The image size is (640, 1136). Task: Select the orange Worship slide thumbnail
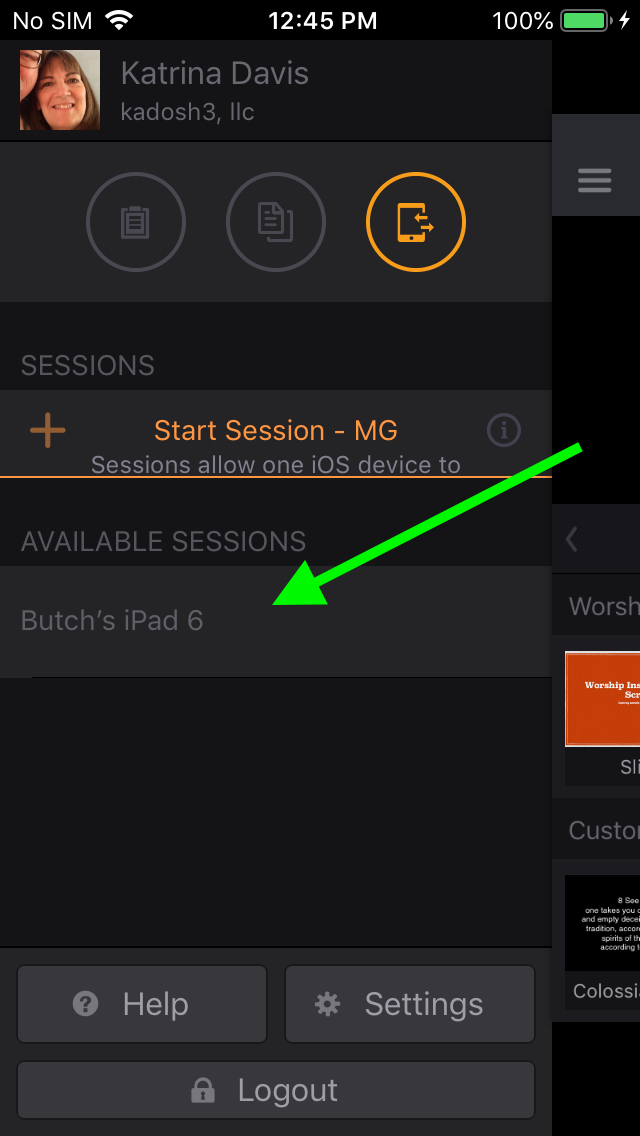602,699
